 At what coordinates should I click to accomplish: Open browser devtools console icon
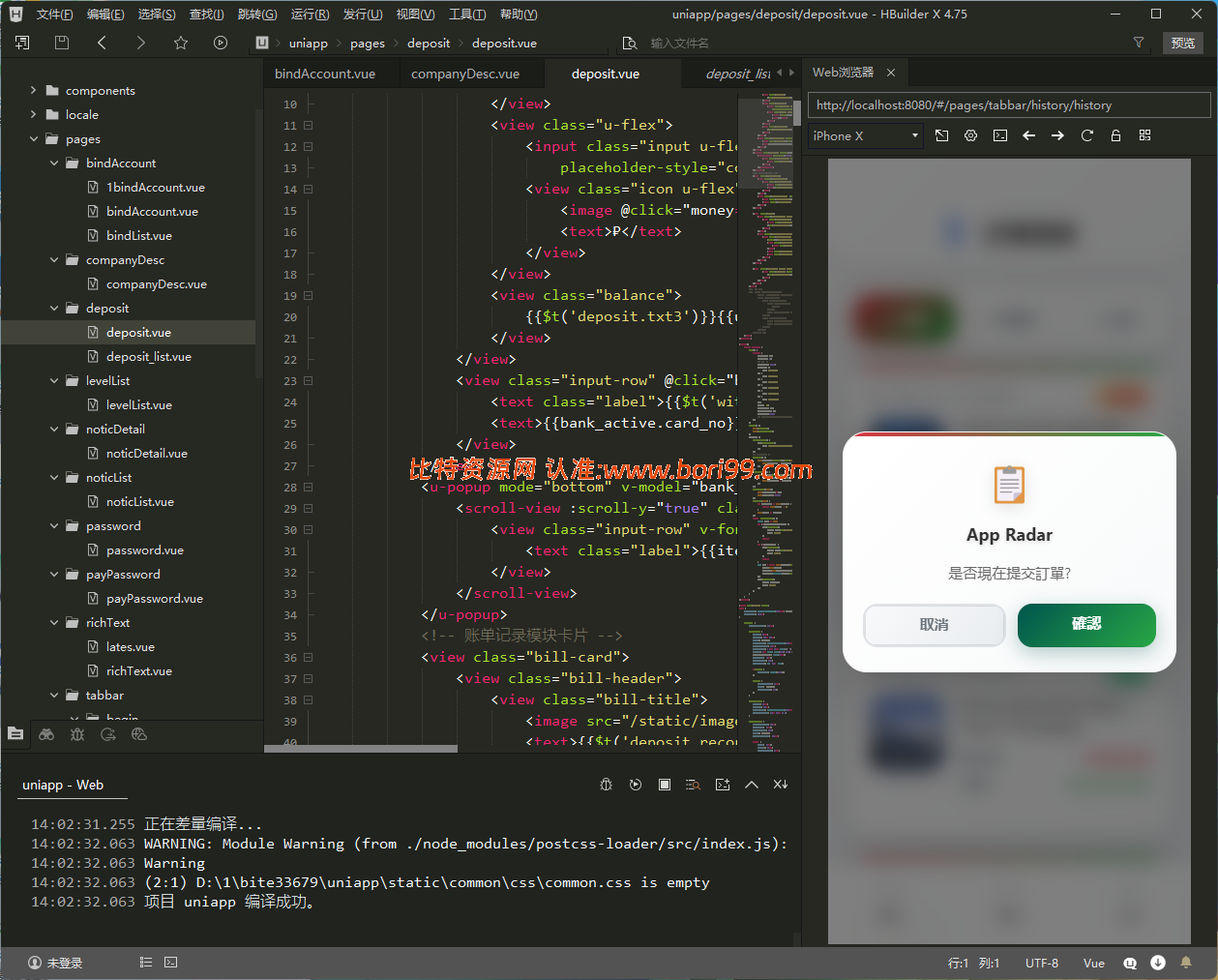coord(999,135)
